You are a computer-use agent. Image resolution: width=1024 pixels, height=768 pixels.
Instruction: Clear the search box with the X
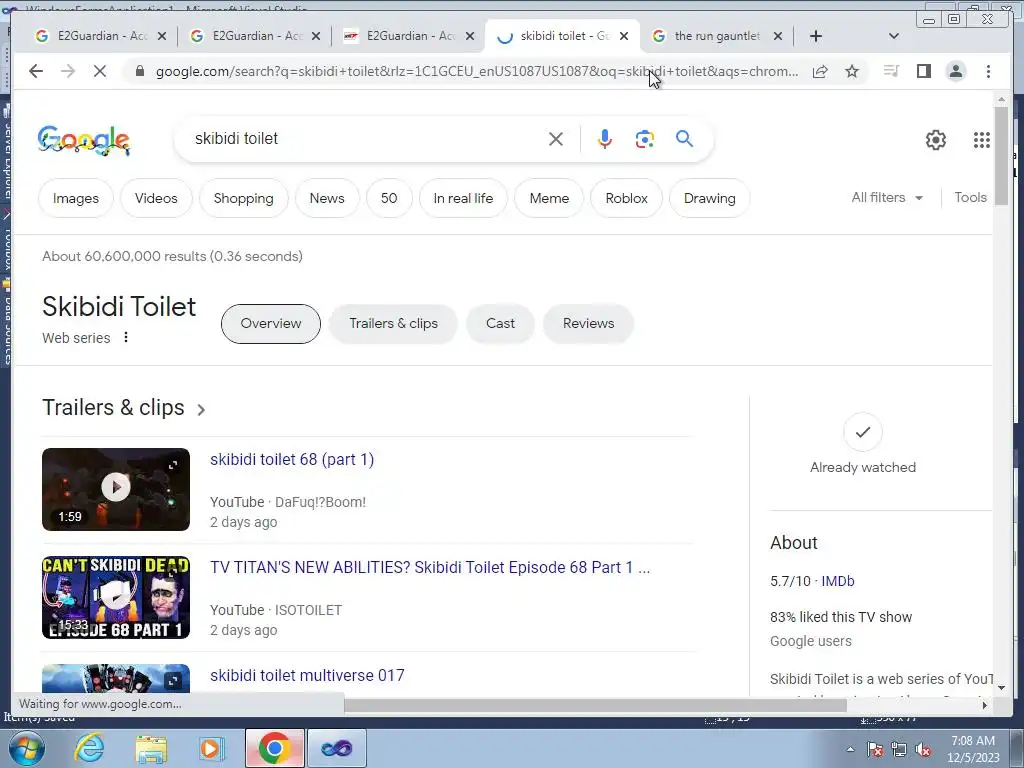(556, 138)
